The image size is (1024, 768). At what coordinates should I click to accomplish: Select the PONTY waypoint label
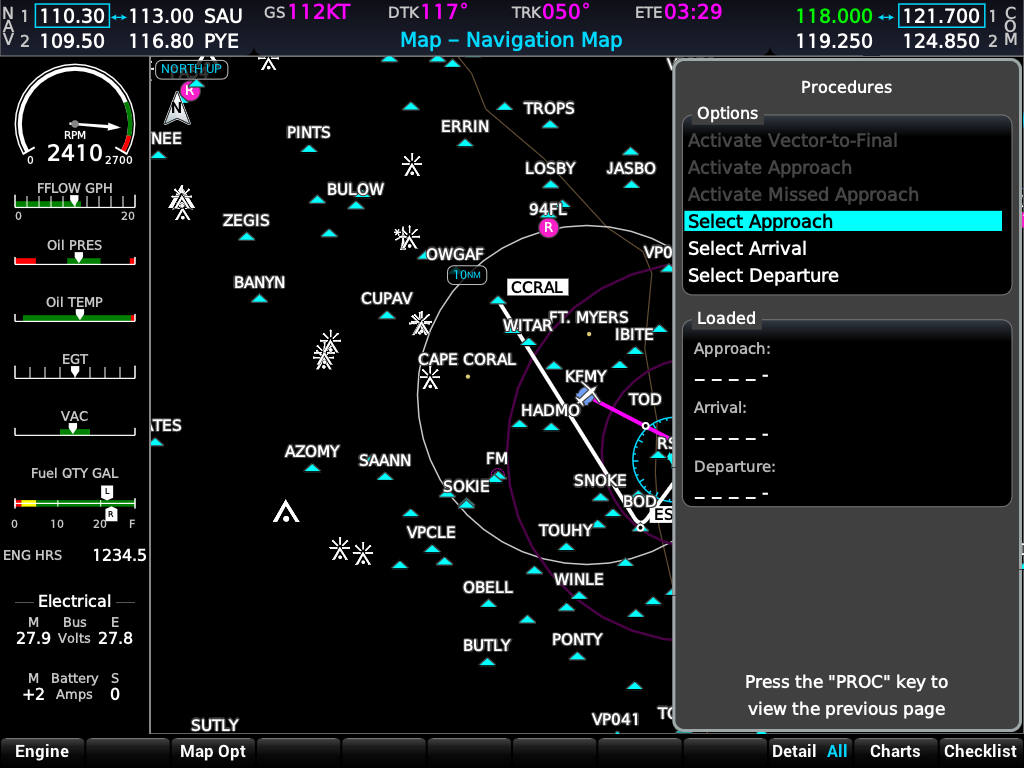(x=577, y=639)
